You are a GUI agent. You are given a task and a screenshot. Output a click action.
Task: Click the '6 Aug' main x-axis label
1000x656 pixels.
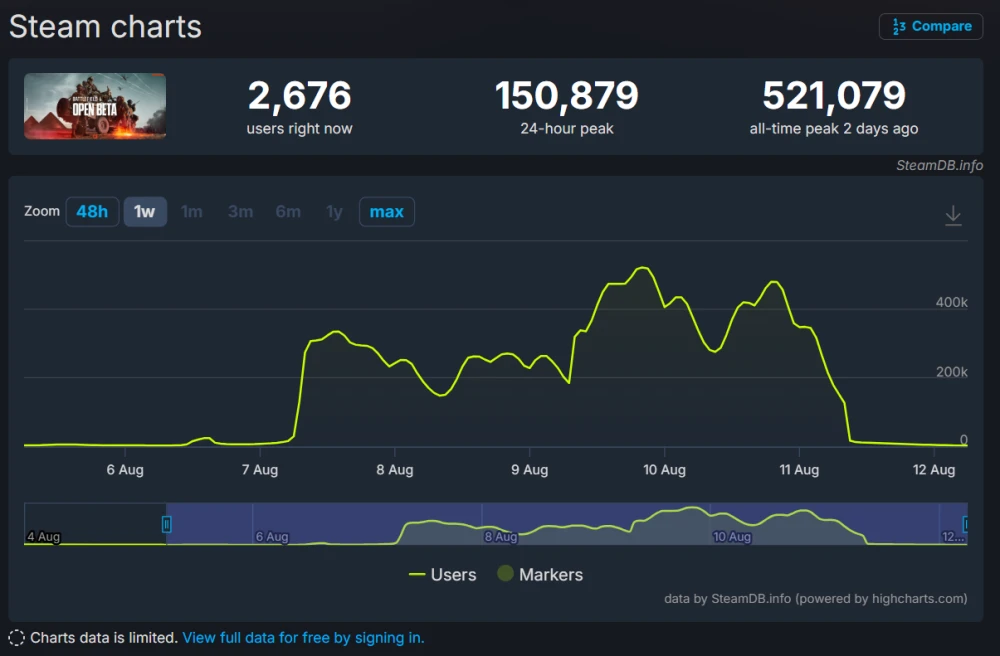(125, 470)
